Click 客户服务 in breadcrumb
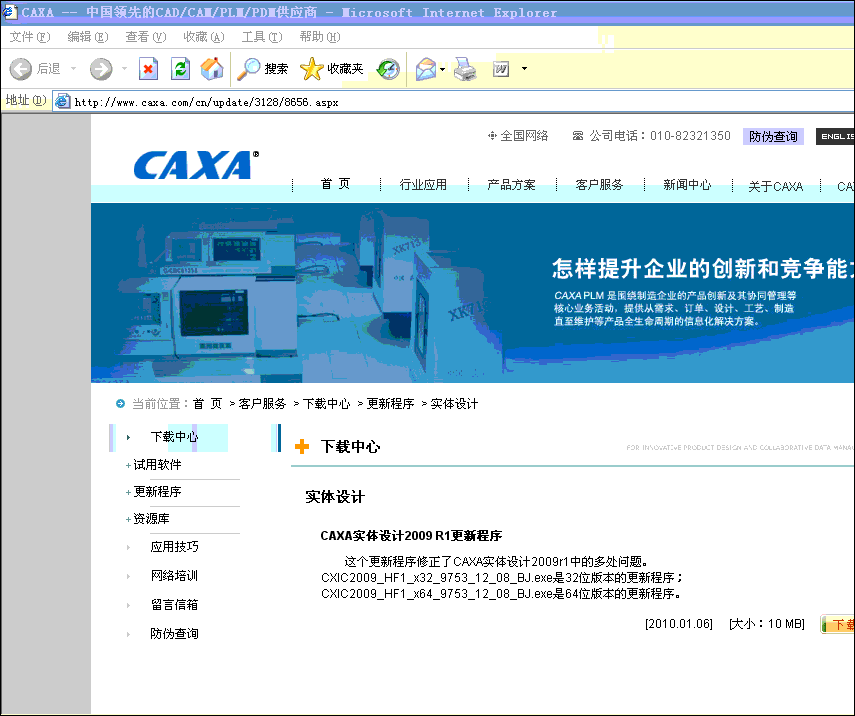 coord(262,404)
